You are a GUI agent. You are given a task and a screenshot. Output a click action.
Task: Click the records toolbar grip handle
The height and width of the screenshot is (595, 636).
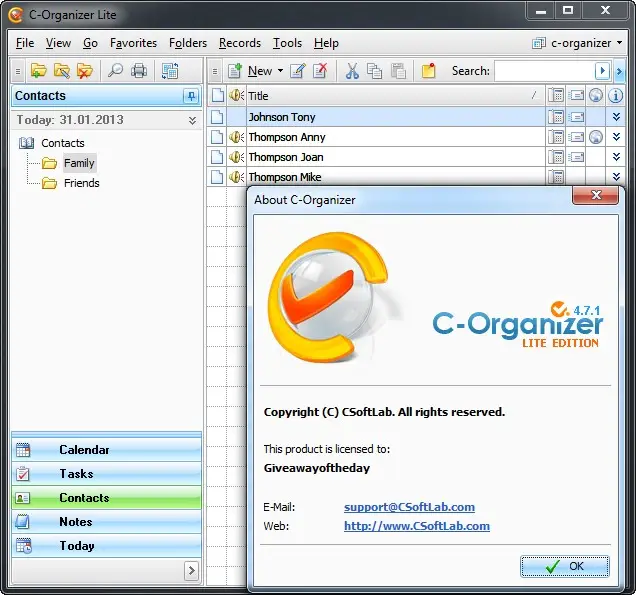(x=215, y=71)
